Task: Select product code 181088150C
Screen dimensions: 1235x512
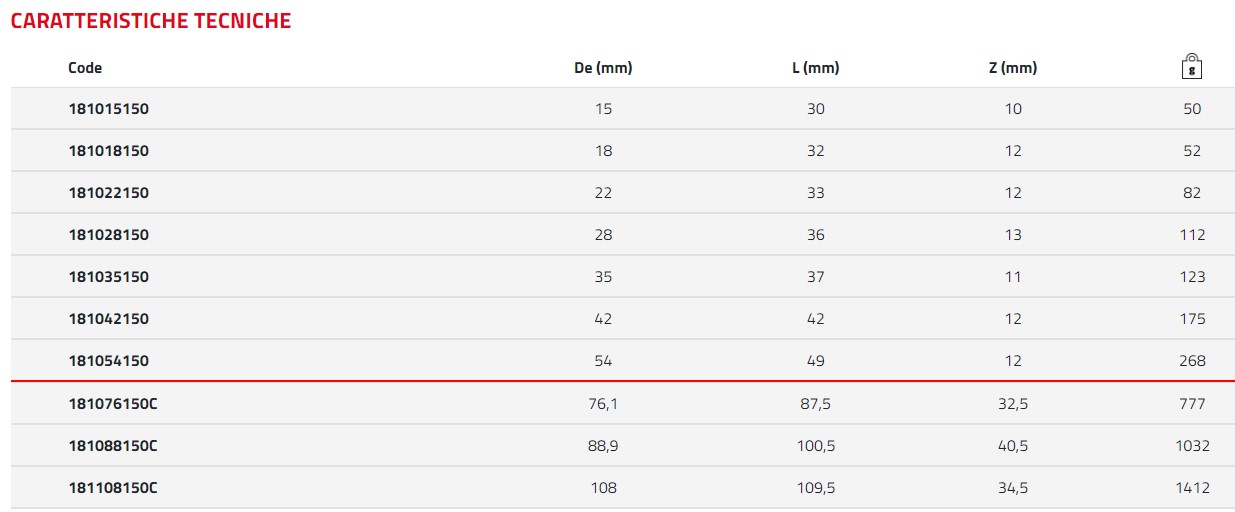Action: coord(113,446)
